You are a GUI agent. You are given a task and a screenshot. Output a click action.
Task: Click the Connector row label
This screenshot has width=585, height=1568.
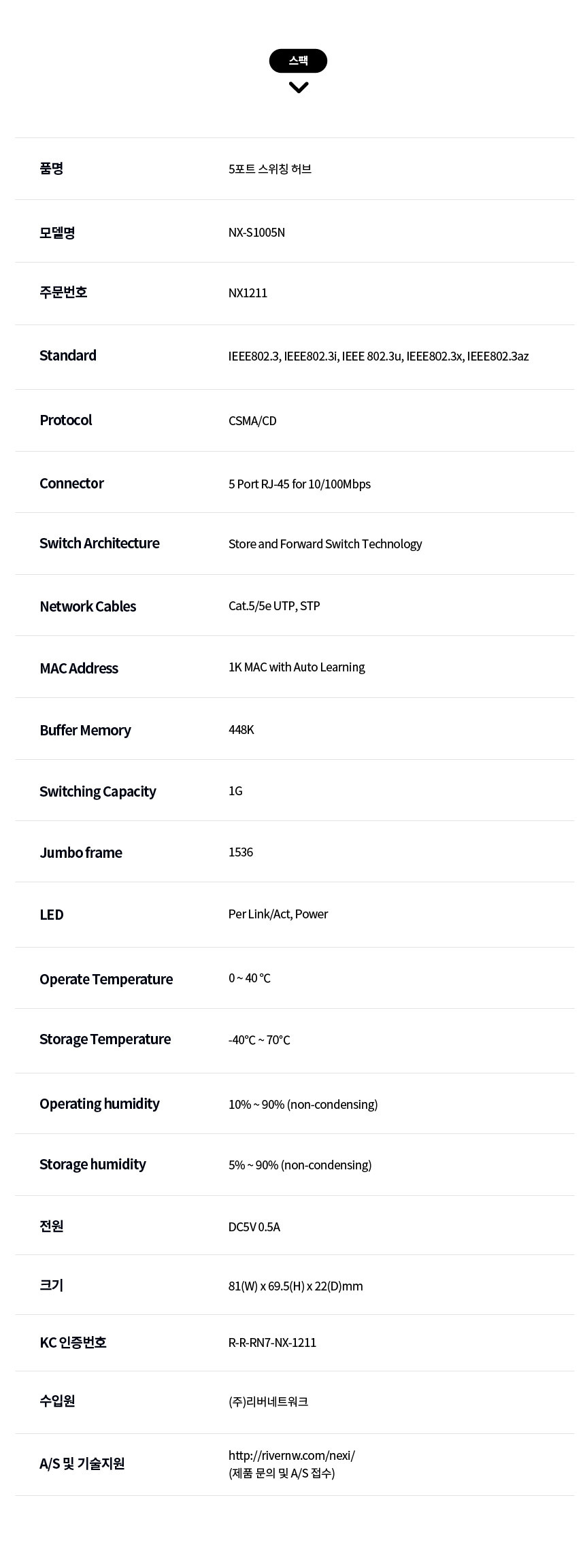click(x=71, y=484)
